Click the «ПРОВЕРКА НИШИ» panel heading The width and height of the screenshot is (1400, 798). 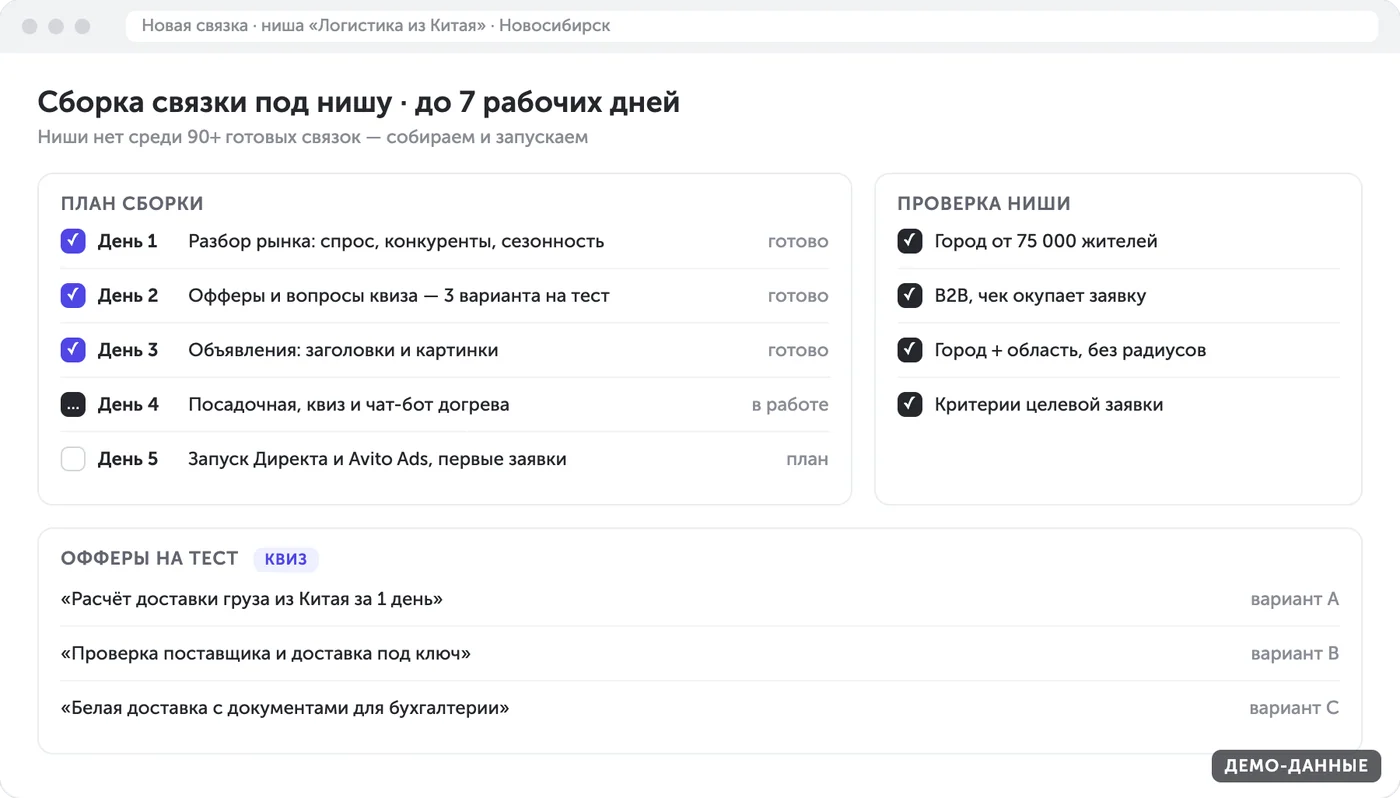coord(984,204)
